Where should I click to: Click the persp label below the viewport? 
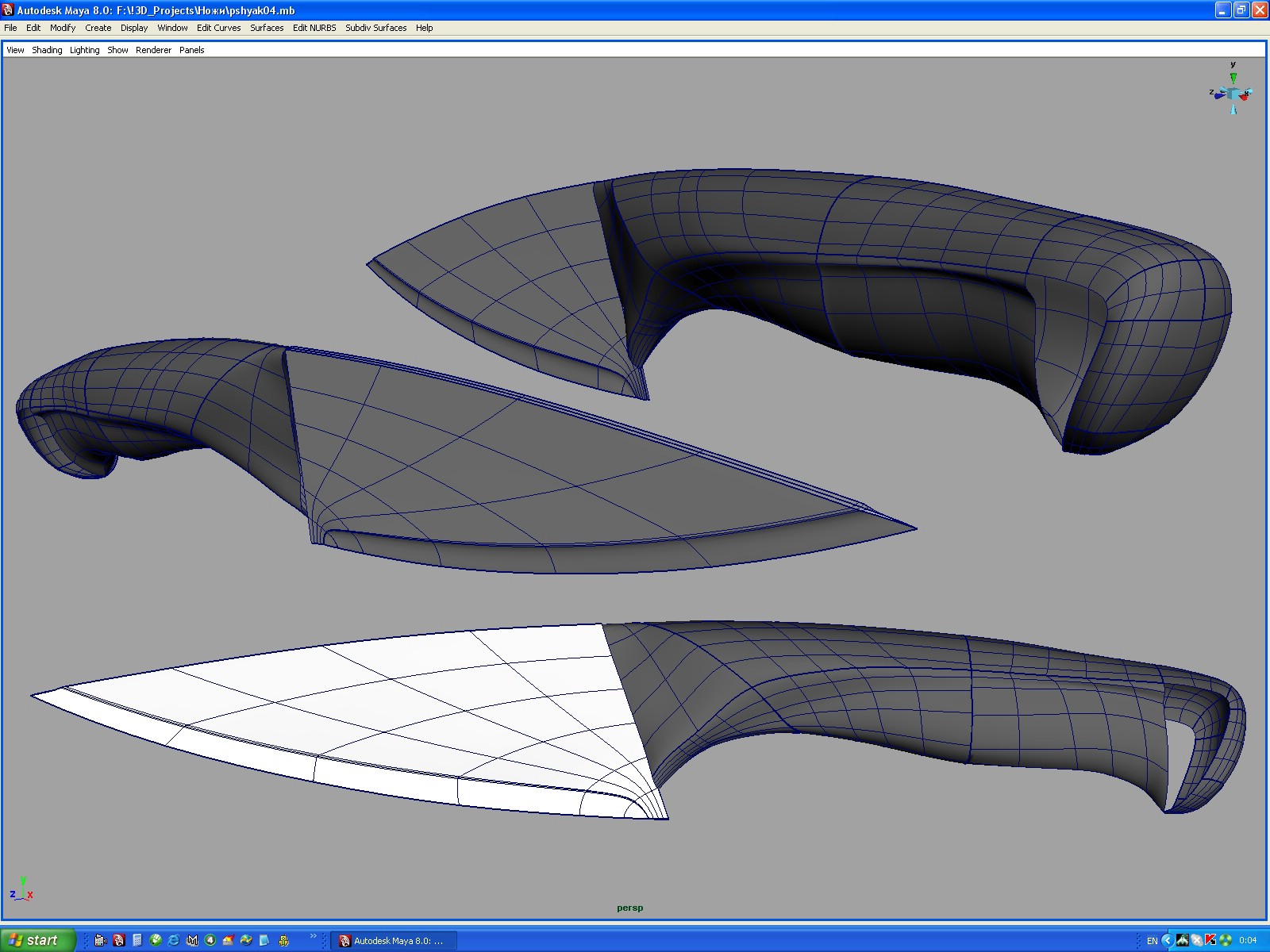[x=630, y=907]
